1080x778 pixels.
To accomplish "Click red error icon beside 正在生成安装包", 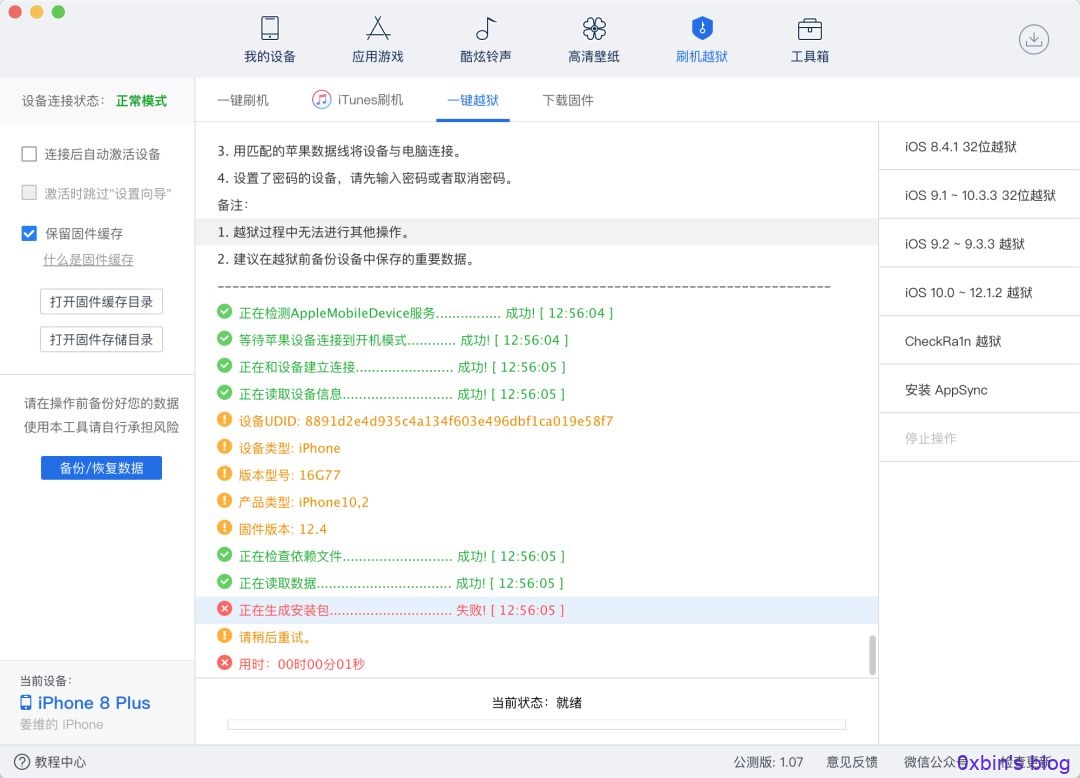I will (x=225, y=609).
